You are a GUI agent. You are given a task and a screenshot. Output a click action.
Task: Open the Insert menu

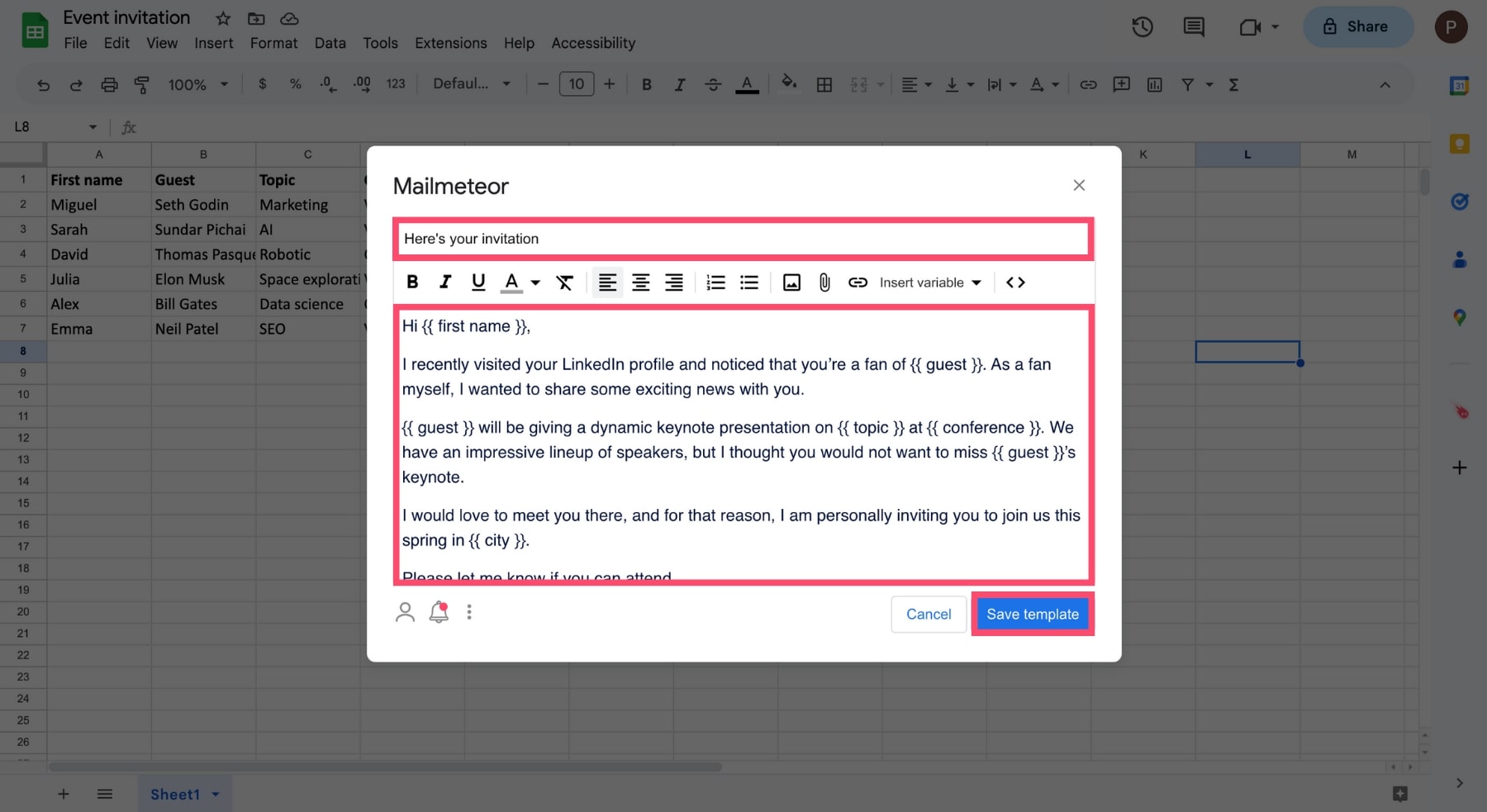214,43
